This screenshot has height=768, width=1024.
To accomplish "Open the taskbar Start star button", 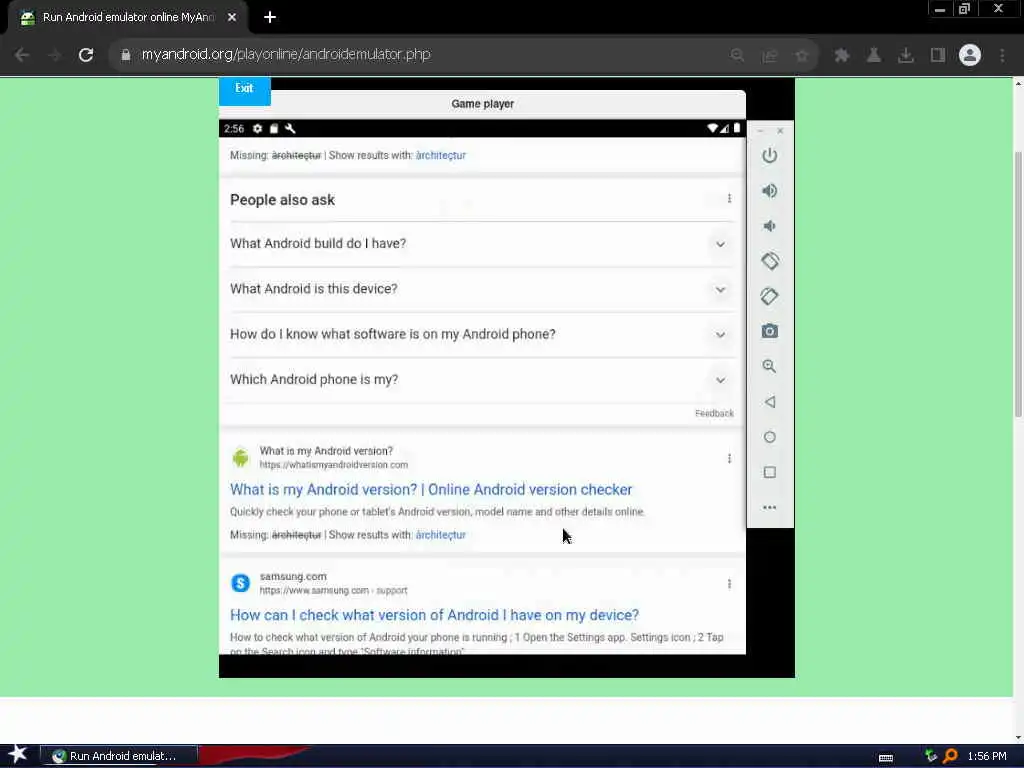I will pos(18,755).
